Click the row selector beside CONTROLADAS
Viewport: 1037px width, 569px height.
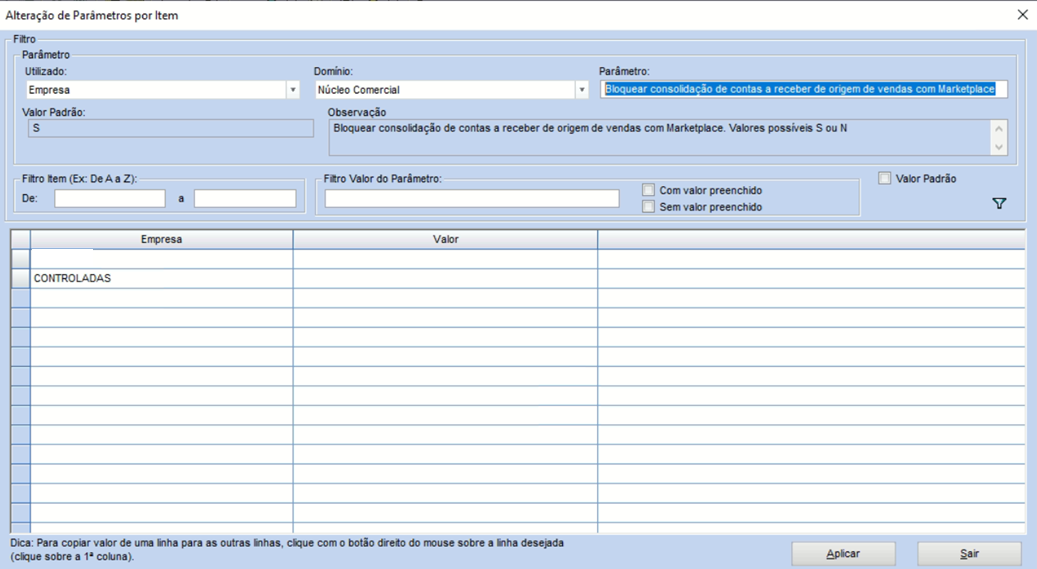coord(20,279)
